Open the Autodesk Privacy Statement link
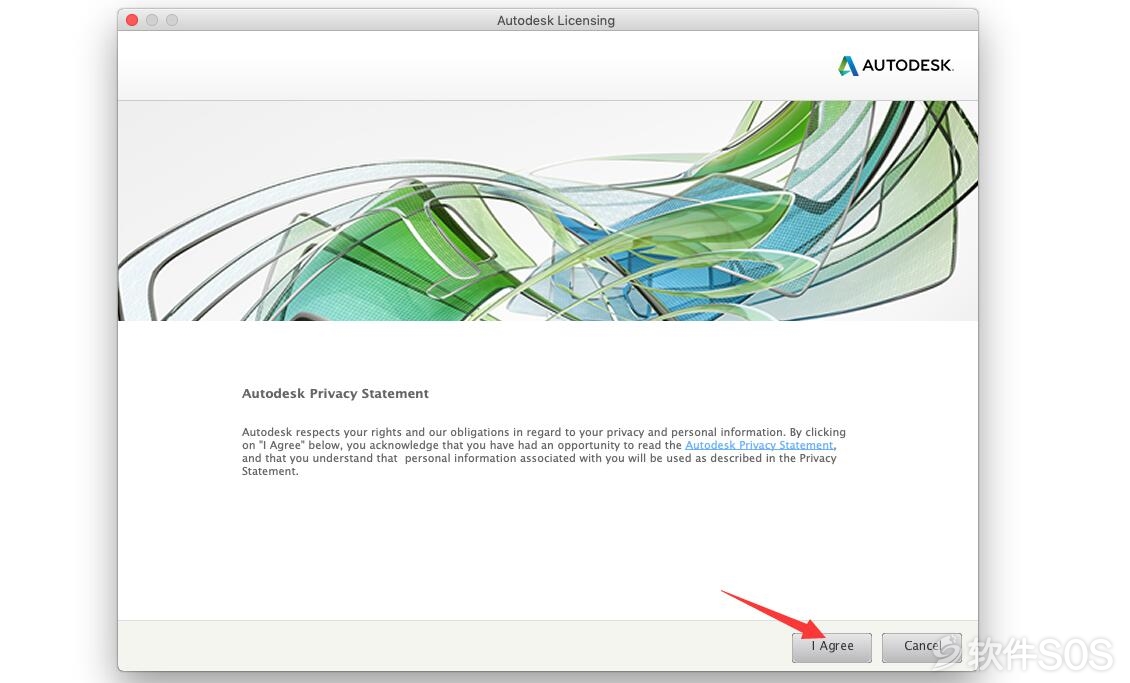This screenshot has width=1130, height=683. click(759, 445)
